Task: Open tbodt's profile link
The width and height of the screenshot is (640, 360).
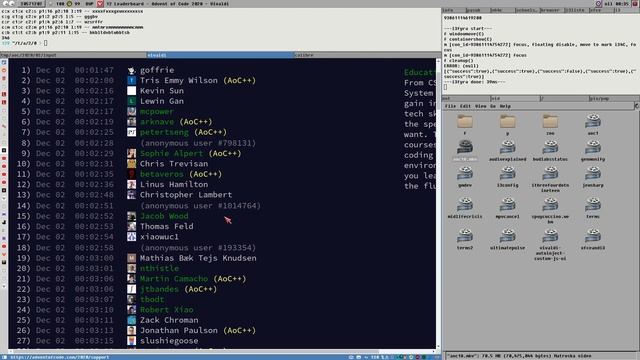Action: [x=152, y=299]
